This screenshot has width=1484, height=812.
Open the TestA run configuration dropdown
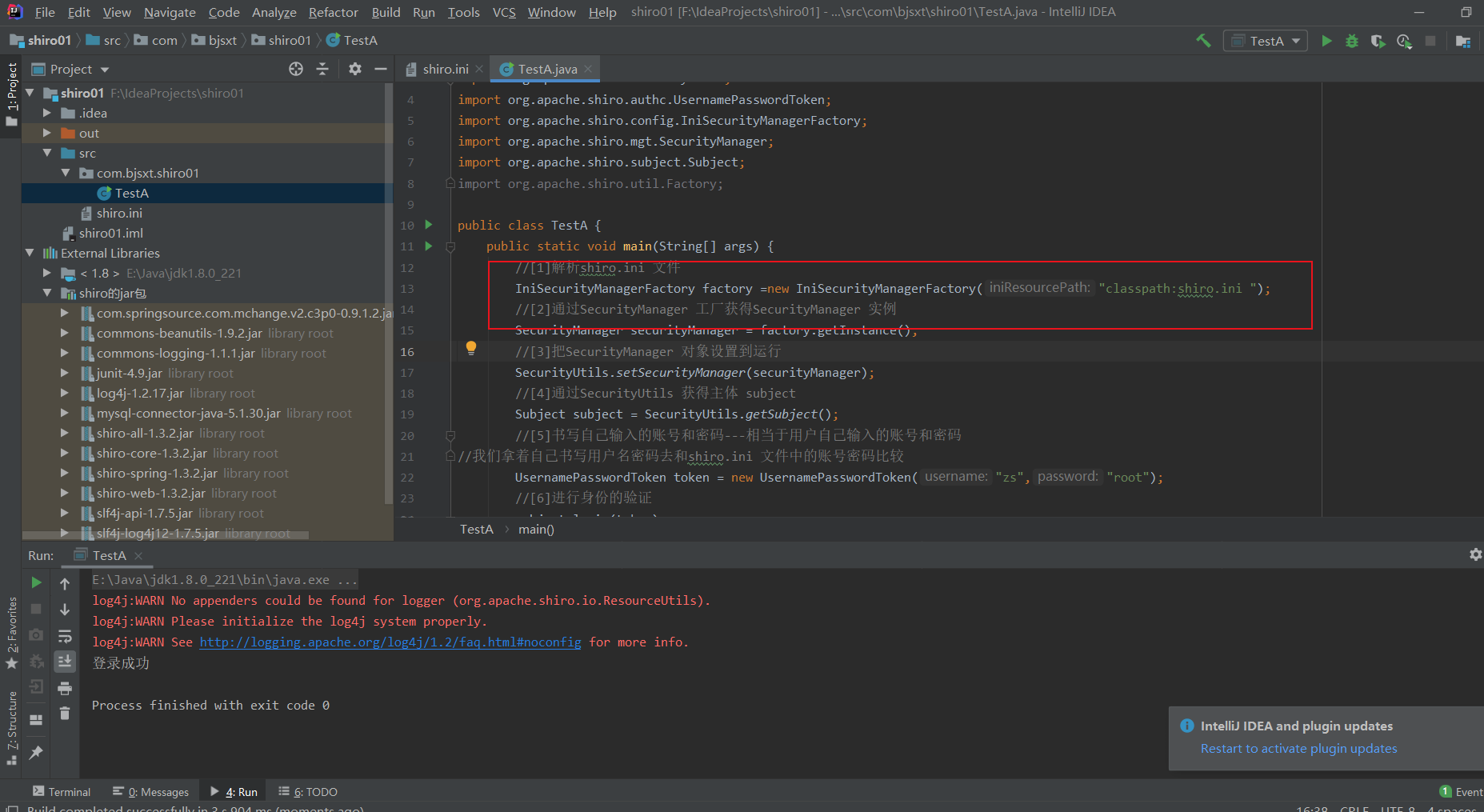1266,41
